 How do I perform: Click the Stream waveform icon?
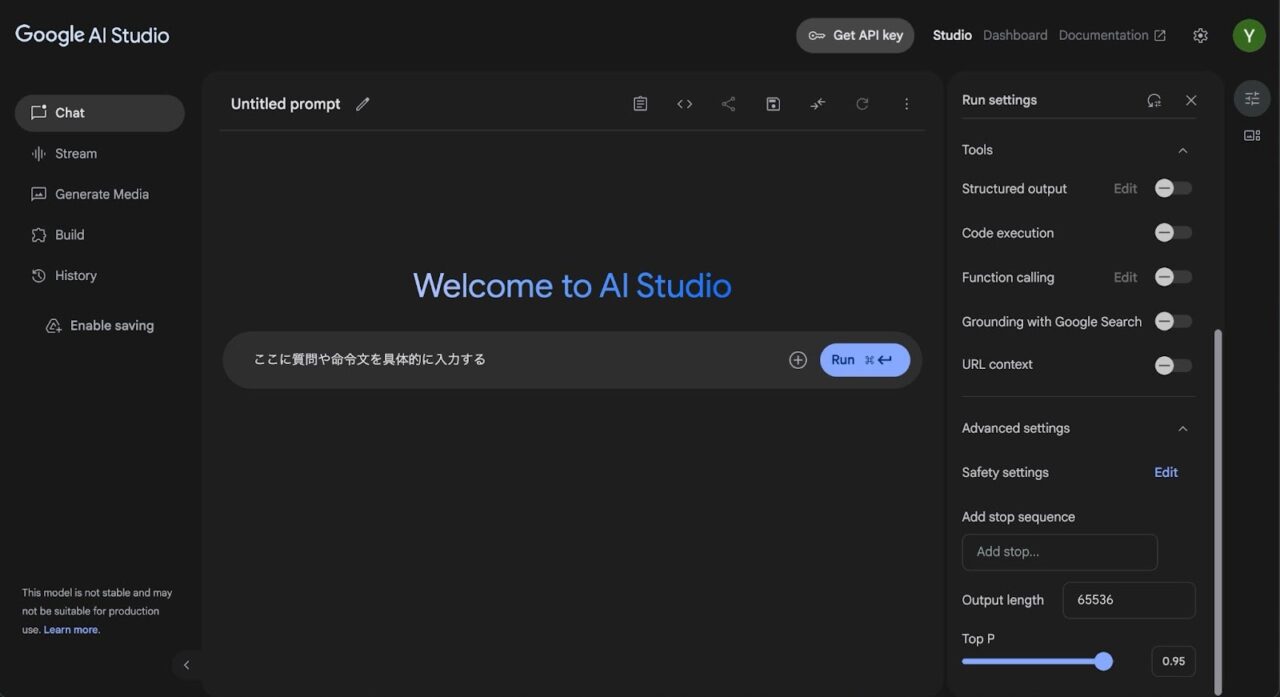click(x=39, y=154)
